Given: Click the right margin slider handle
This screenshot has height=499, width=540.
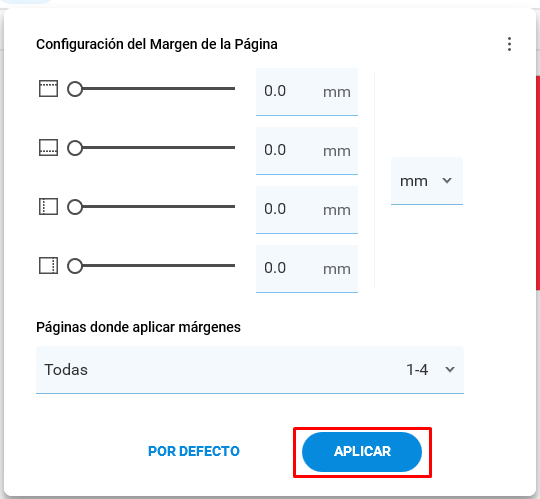Looking at the screenshot, I should 75,266.
